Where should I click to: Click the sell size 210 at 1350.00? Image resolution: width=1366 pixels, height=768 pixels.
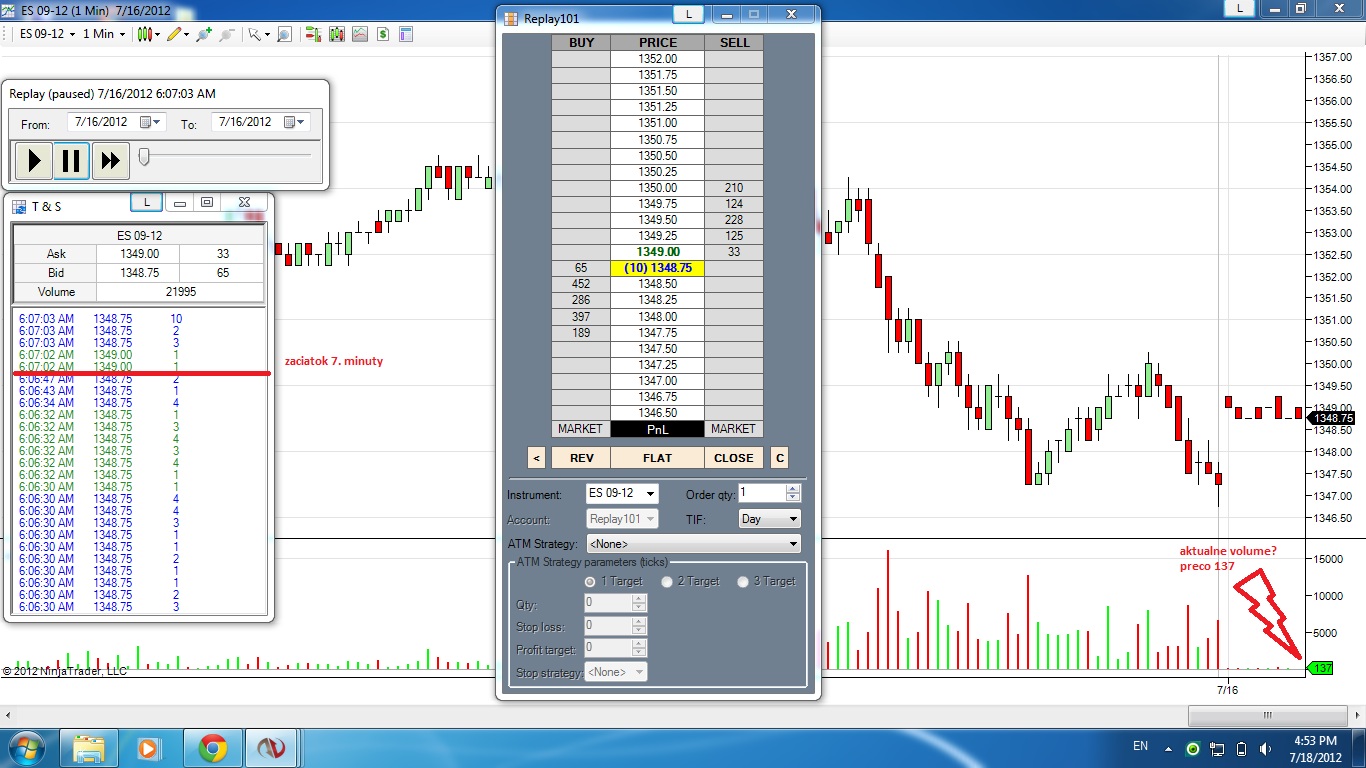pyautogui.click(x=734, y=188)
